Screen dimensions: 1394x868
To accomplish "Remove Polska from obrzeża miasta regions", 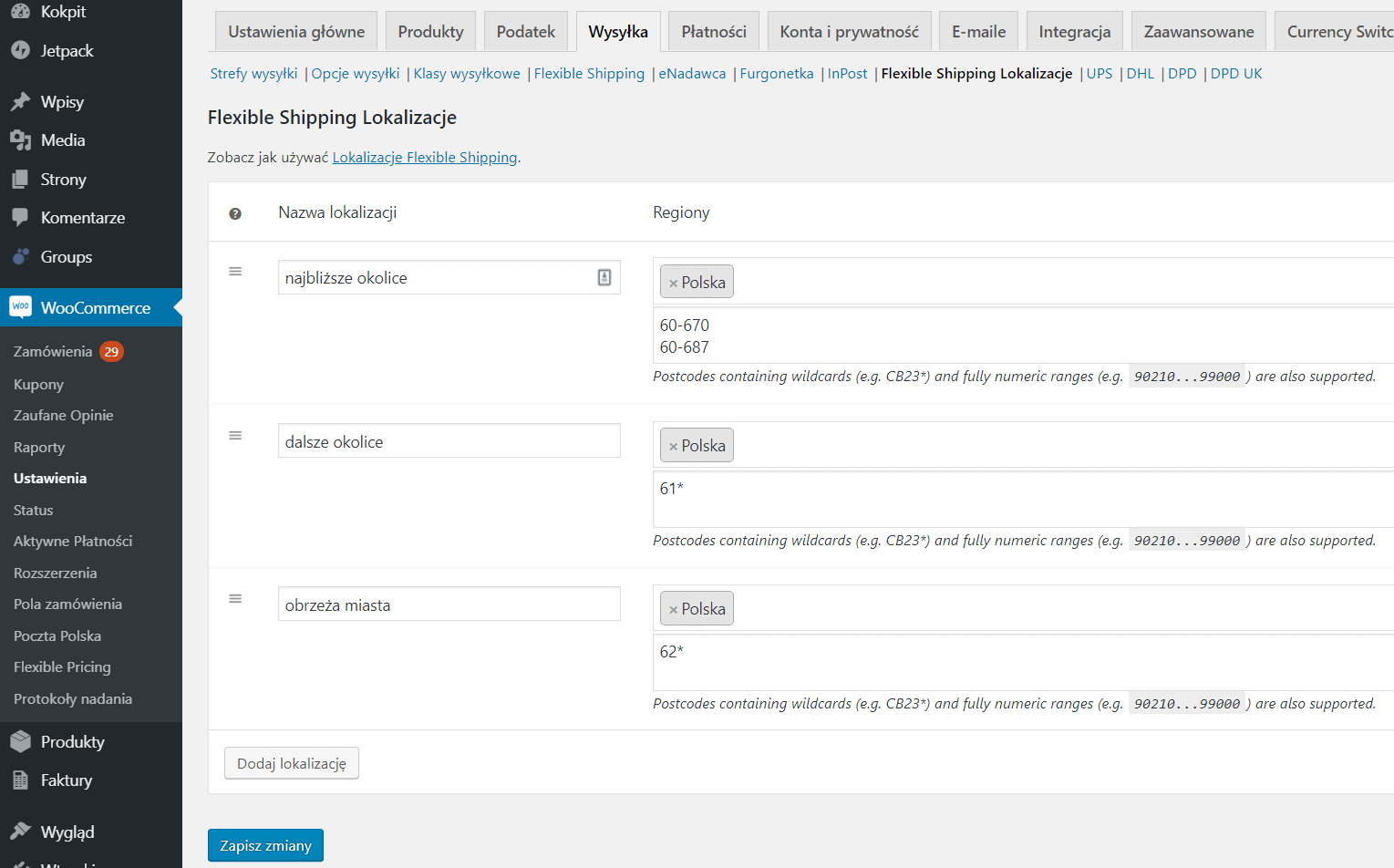I will click(673, 610).
